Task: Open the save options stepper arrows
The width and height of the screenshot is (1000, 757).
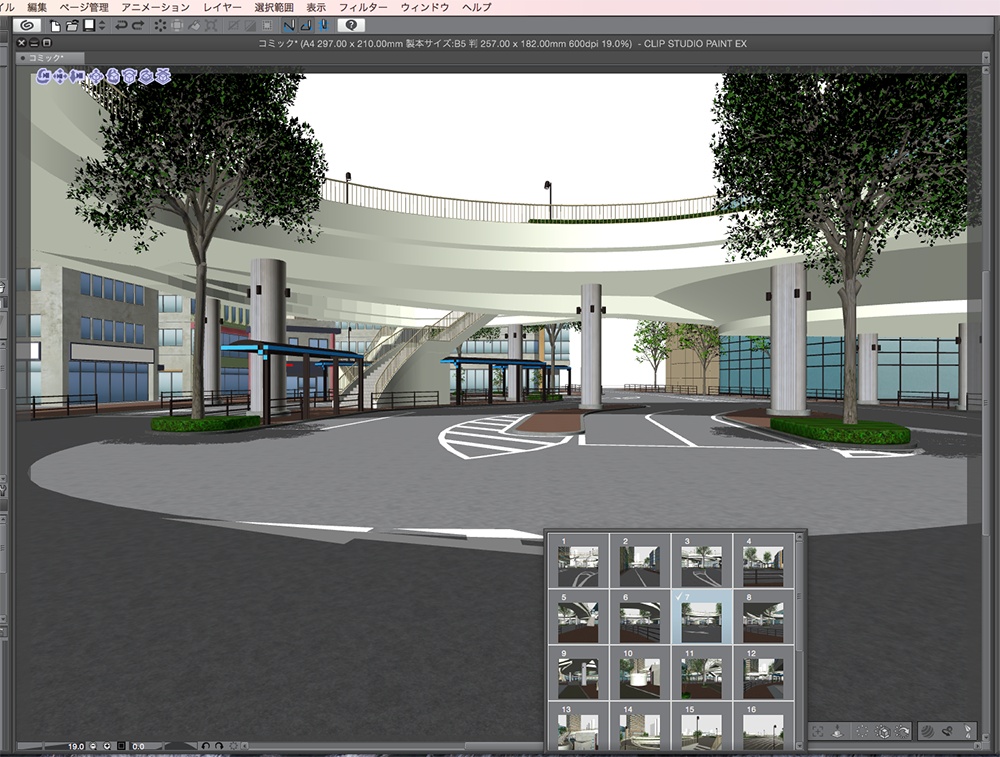Action: click(101, 26)
